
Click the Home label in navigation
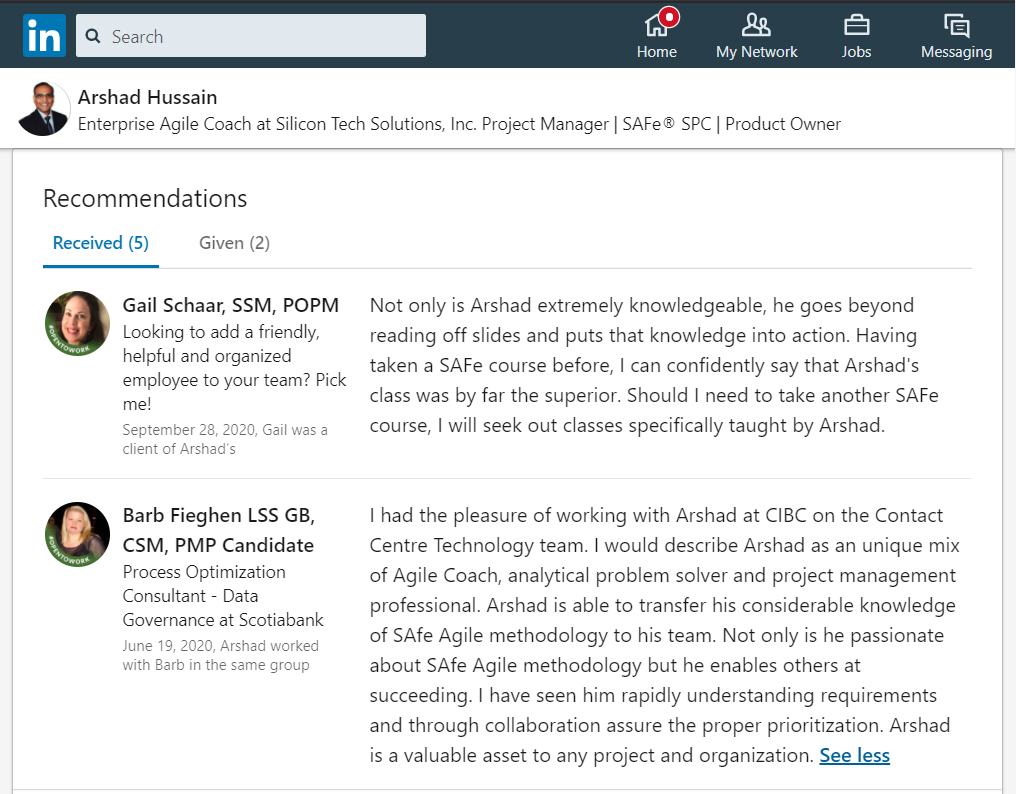tap(656, 52)
